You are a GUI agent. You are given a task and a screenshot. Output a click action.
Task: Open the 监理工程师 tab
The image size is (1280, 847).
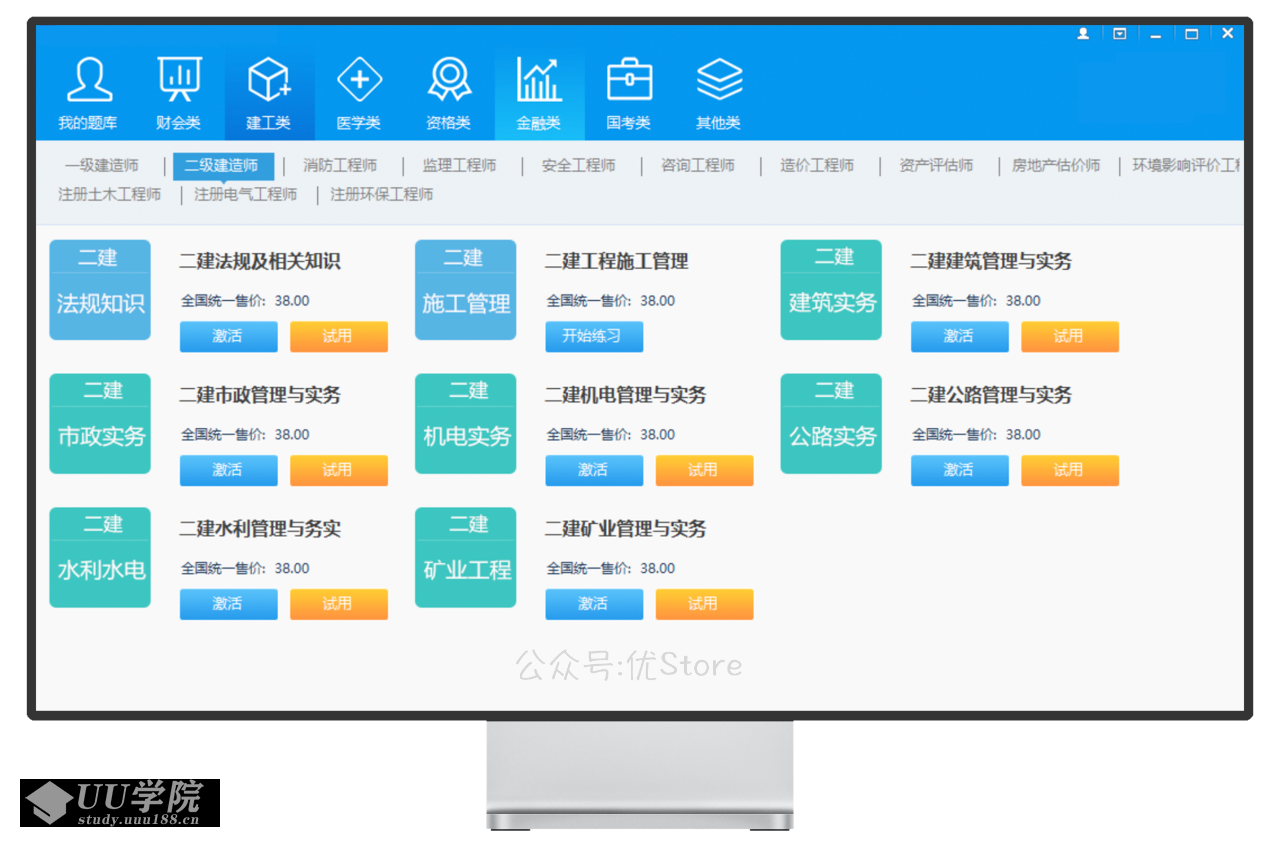pos(459,166)
